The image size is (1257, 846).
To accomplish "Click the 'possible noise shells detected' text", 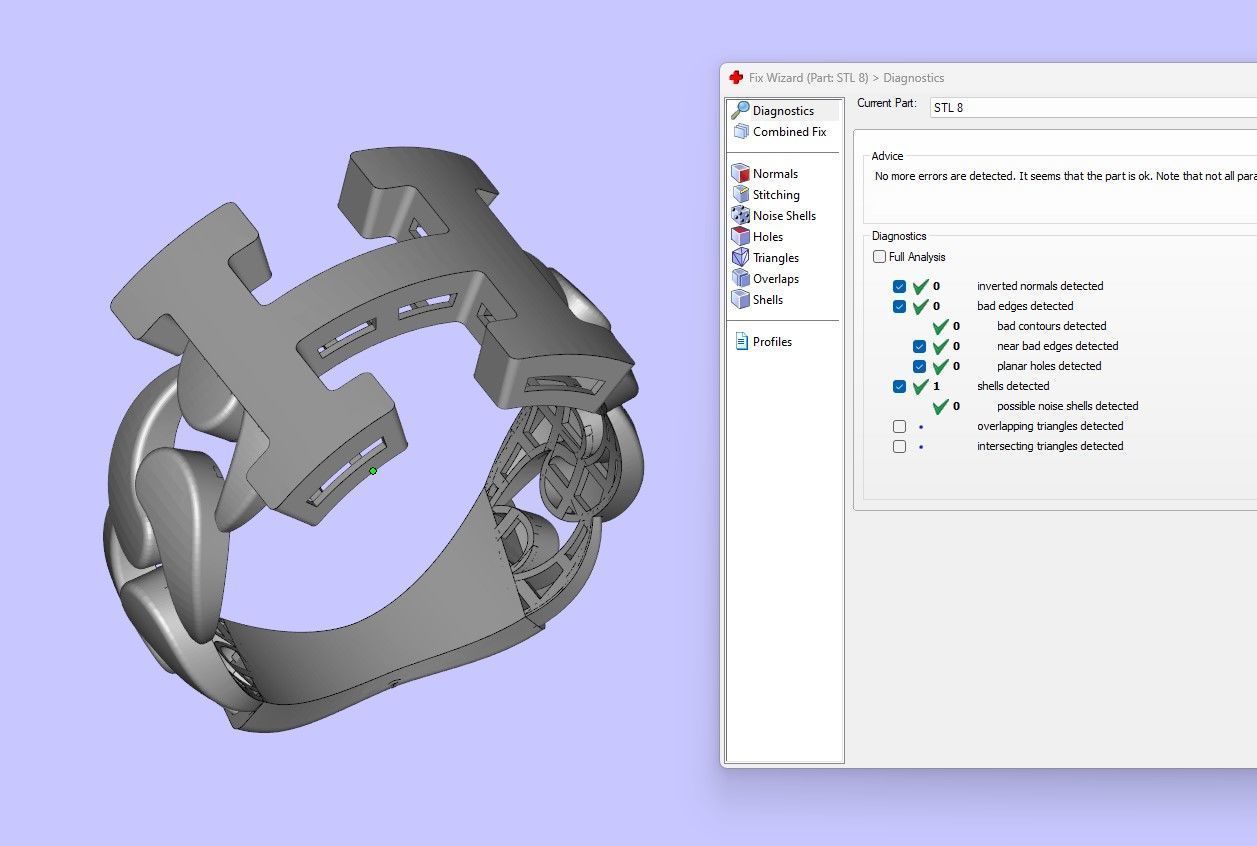I will pyautogui.click(x=1067, y=406).
